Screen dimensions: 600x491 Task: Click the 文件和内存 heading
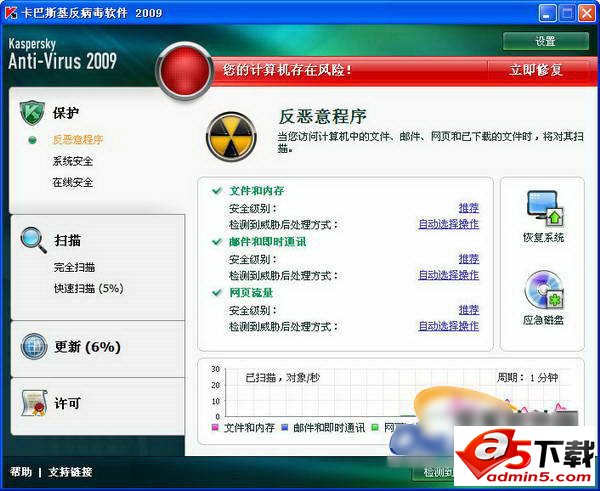[257, 191]
